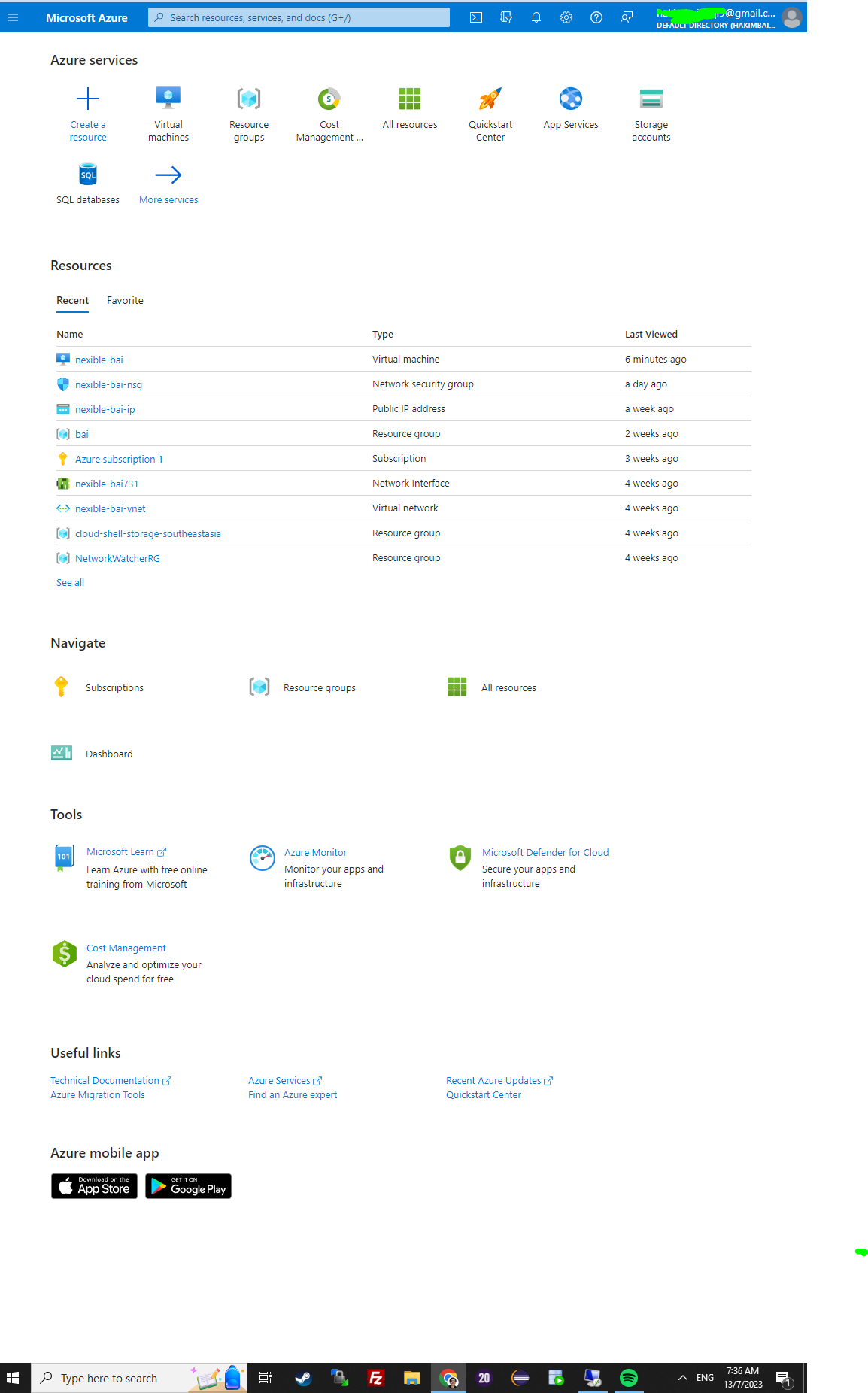Viewport: 868px width, 1393px height.
Task: Open SQL databases service icon
Action: pyautogui.click(x=88, y=175)
